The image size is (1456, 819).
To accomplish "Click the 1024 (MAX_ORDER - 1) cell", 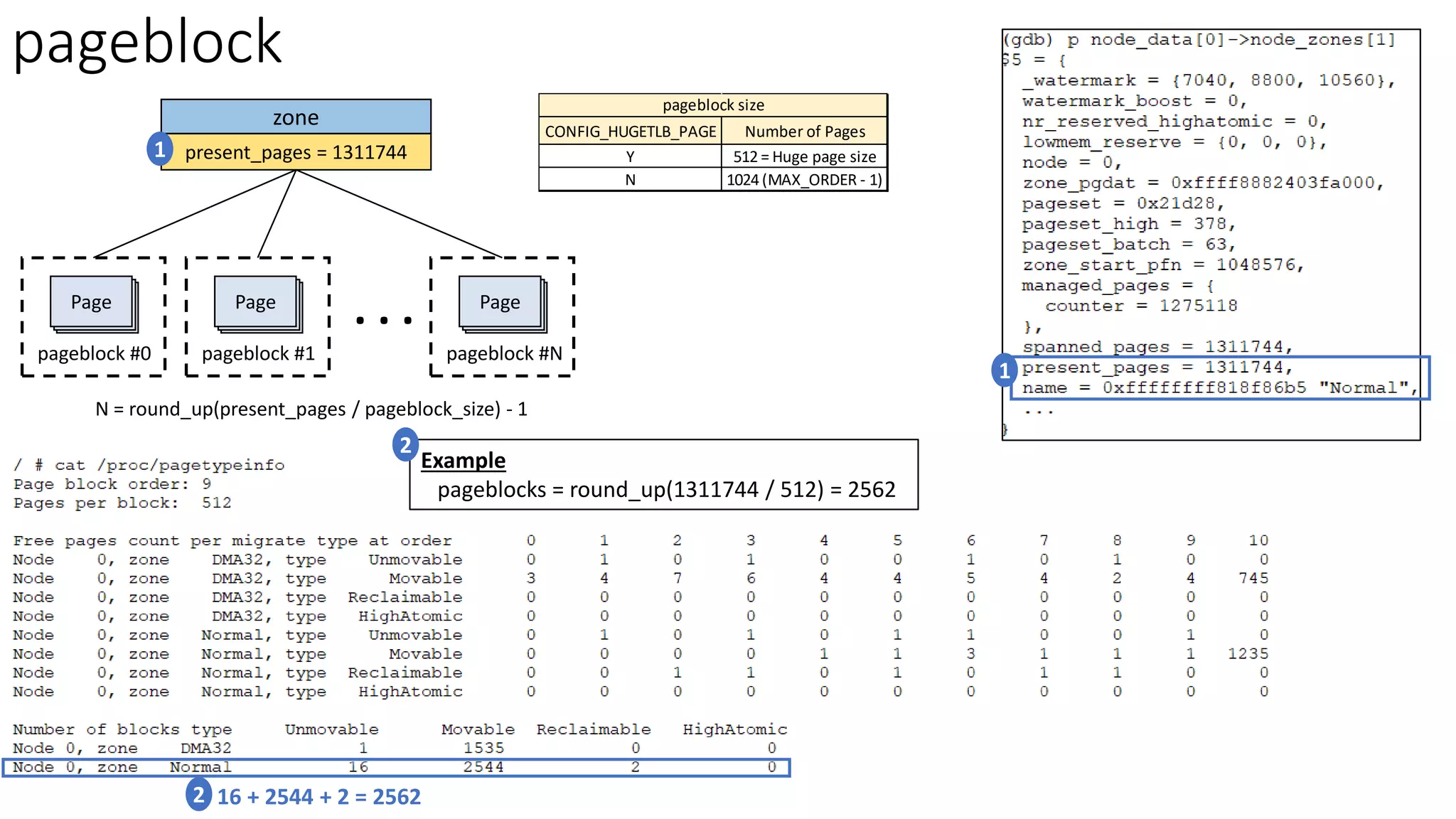I will click(804, 180).
